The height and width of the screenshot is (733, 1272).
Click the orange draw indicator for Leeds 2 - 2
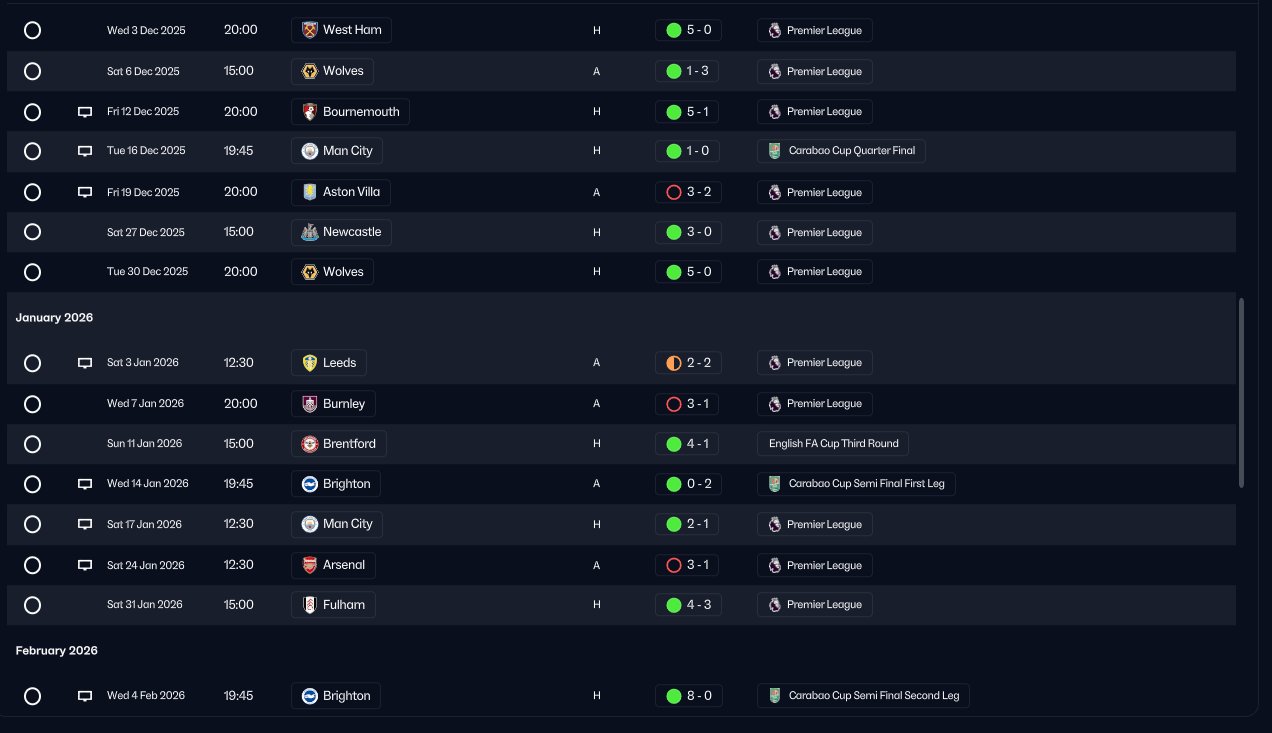pyautogui.click(x=673, y=363)
